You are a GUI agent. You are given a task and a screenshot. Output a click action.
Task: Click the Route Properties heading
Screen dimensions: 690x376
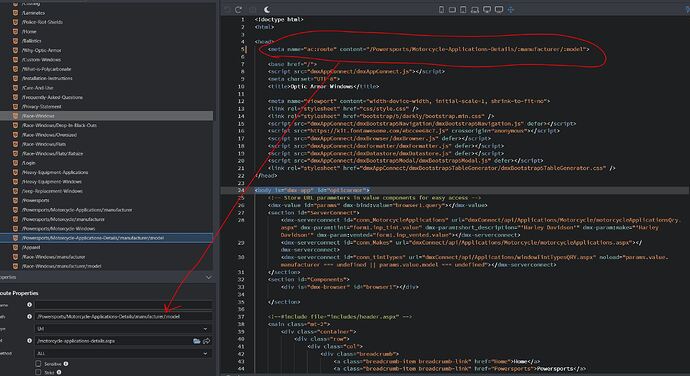click(19, 293)
